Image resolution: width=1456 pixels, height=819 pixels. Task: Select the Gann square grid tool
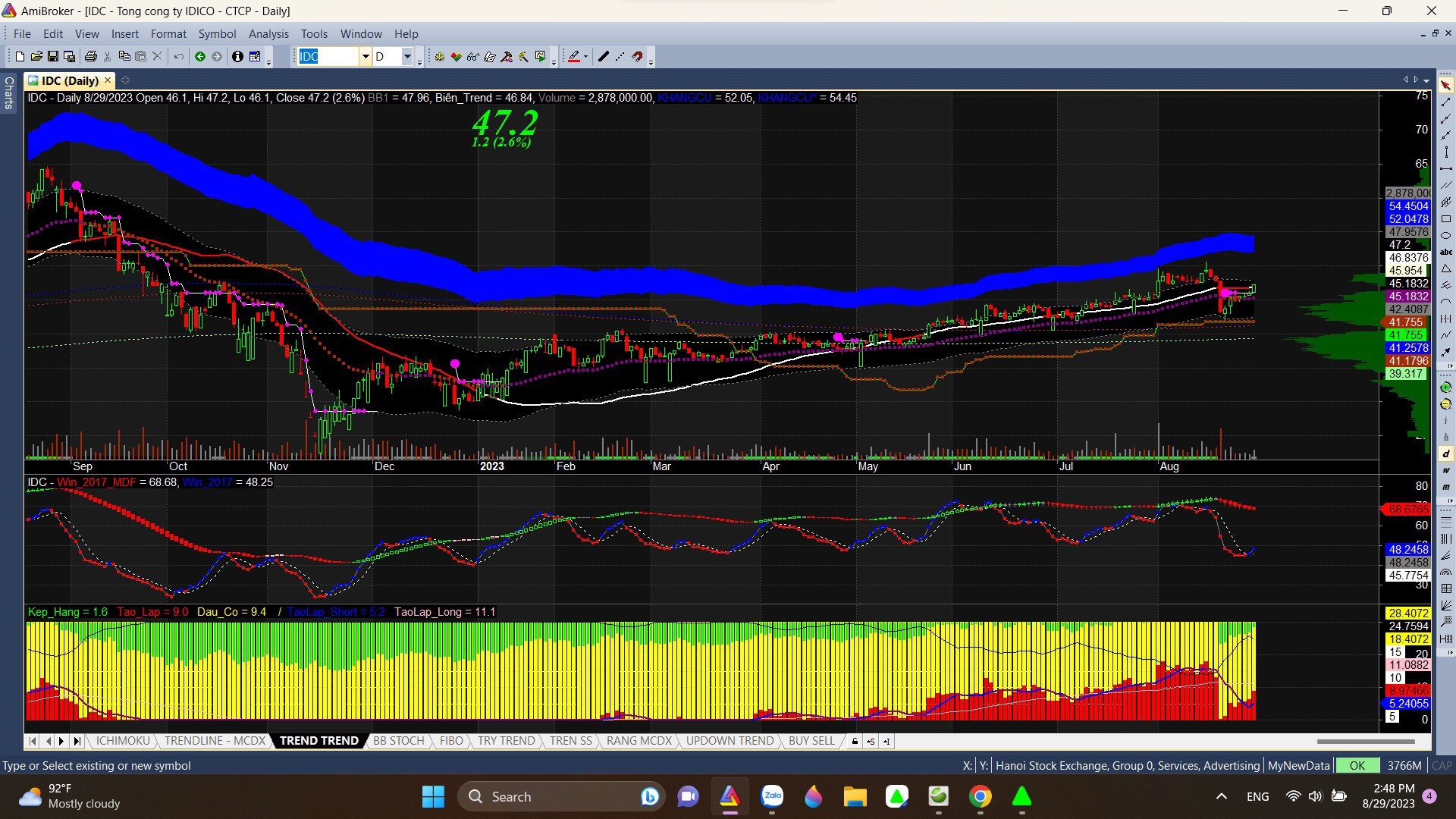tap(1445, 588)
